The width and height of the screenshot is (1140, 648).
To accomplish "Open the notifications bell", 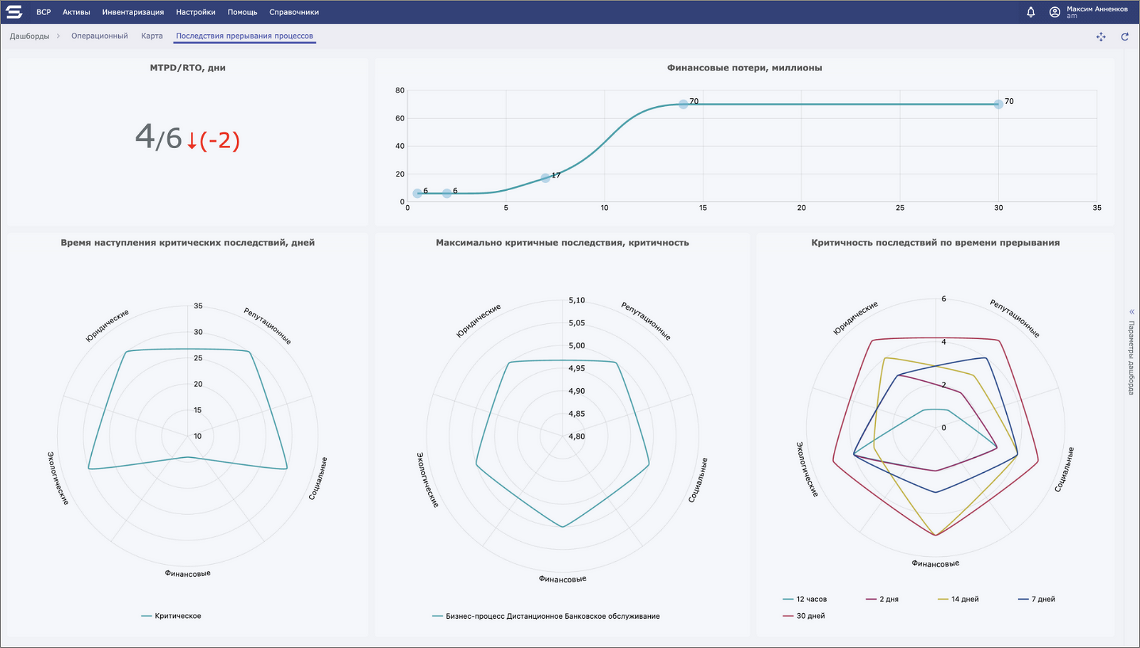I will [x=1031, y=12].
